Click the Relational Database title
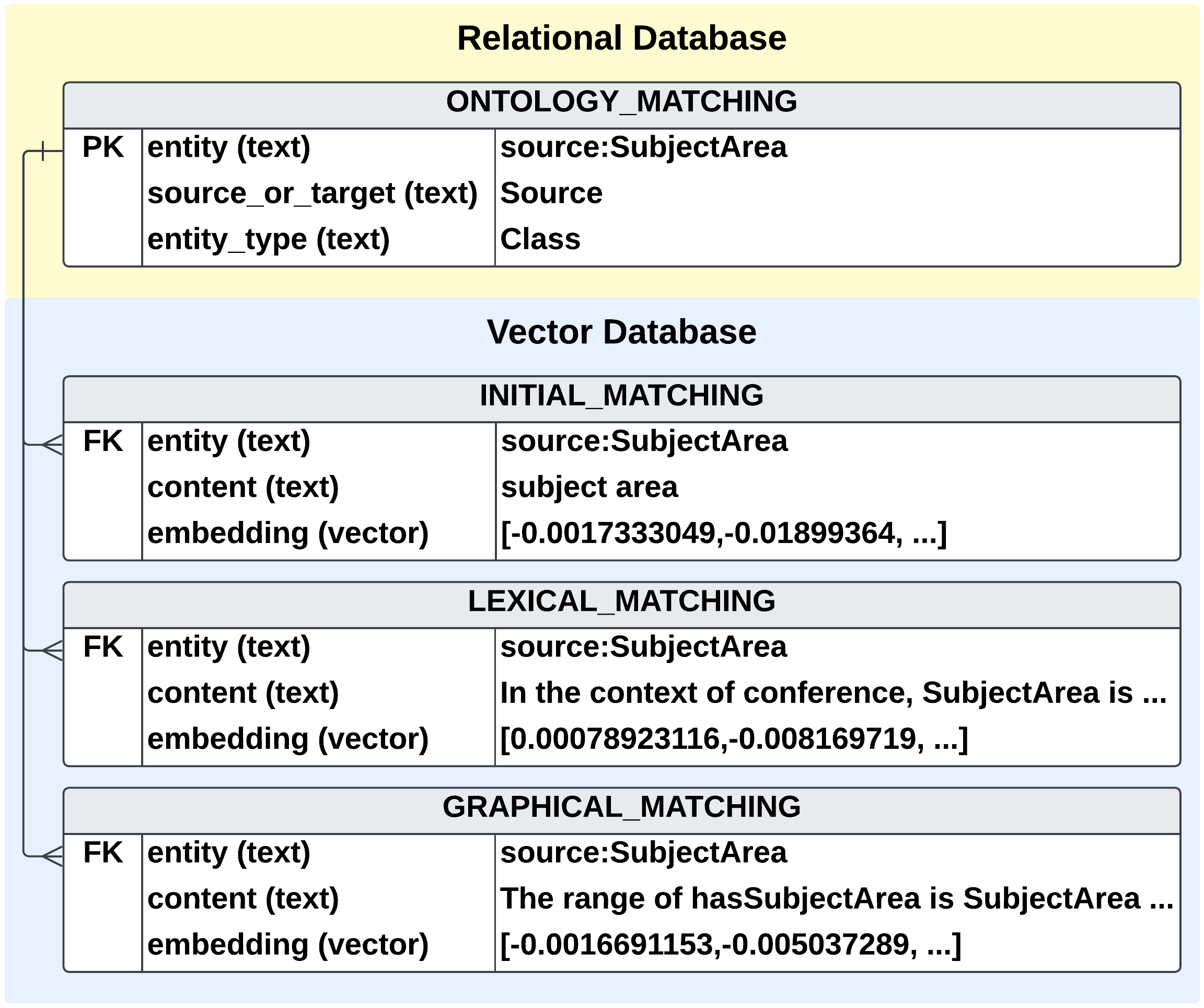This screenshot has width=1204, height=1008. pos(621,39)
